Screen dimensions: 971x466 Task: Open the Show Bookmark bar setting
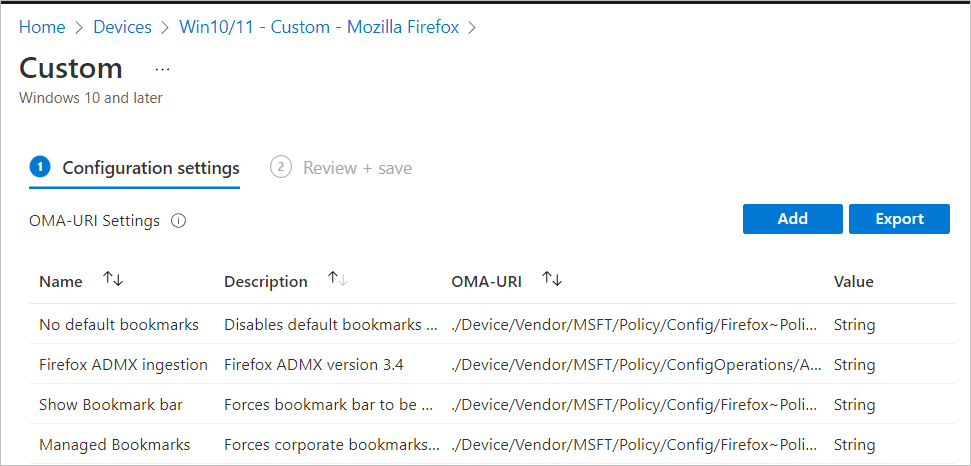[x=111, y=404]
